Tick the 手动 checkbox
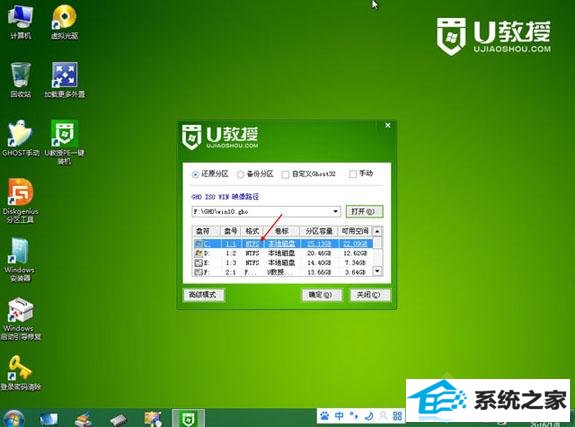The width and height of the screenshot is (575, 427). coord(352,174)
